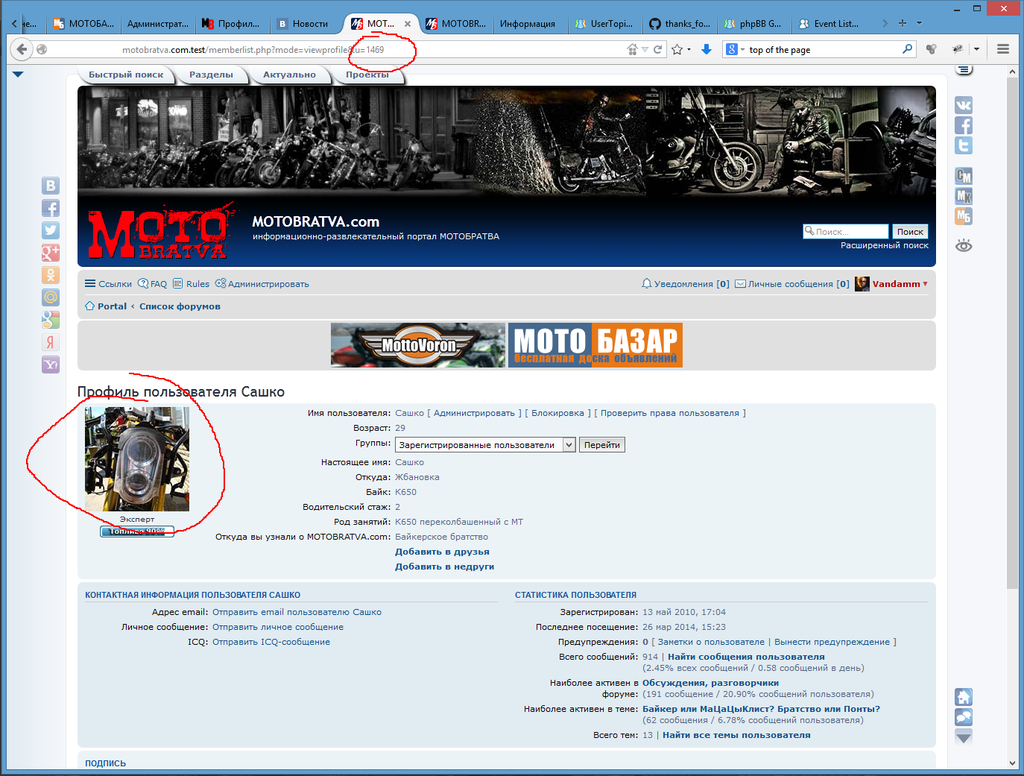Share via Google+ icon on left
Image resolution: width=1024 pixels, height=776 pixels.
point(50,253)
